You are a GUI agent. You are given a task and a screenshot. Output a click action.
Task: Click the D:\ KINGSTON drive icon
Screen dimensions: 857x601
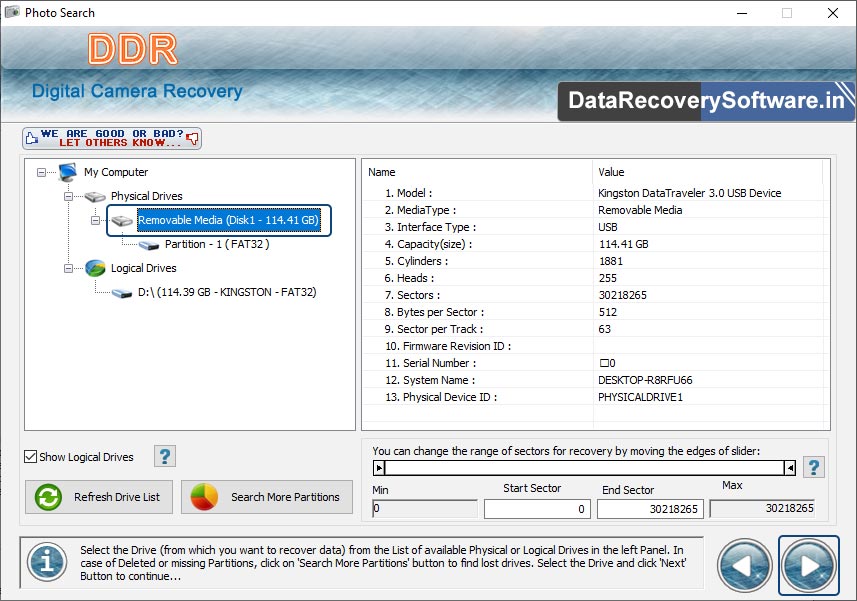tap(122, 293)
